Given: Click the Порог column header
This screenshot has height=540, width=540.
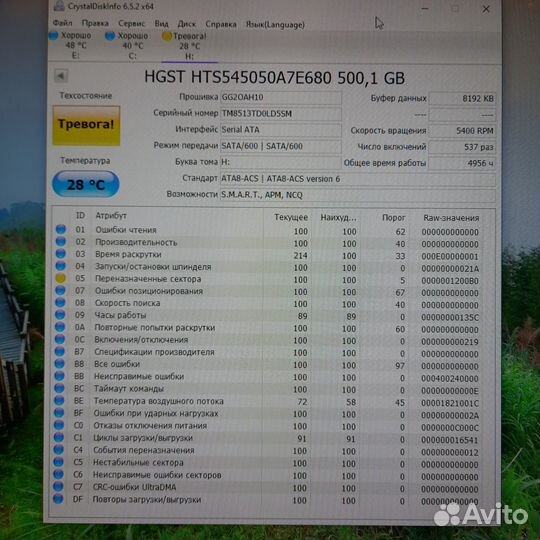Looking at the screenshot, I should 393,218.
